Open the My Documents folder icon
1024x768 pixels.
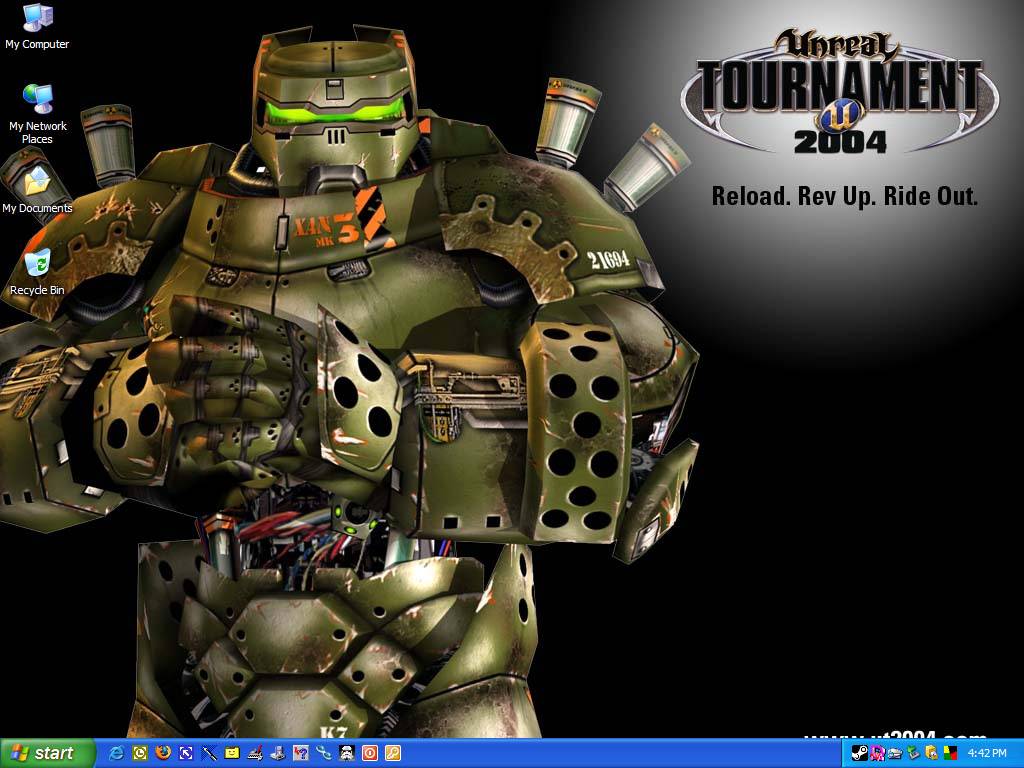[37, 190]
